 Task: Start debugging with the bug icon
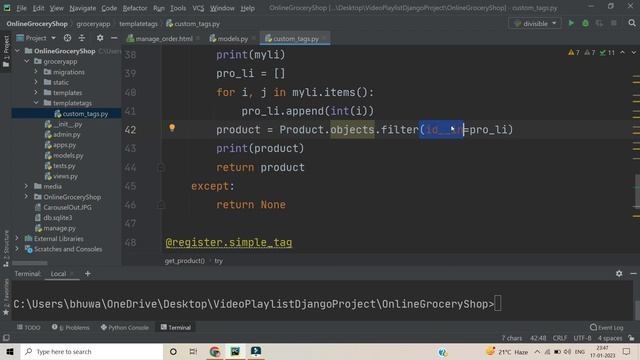pos(585,23)
